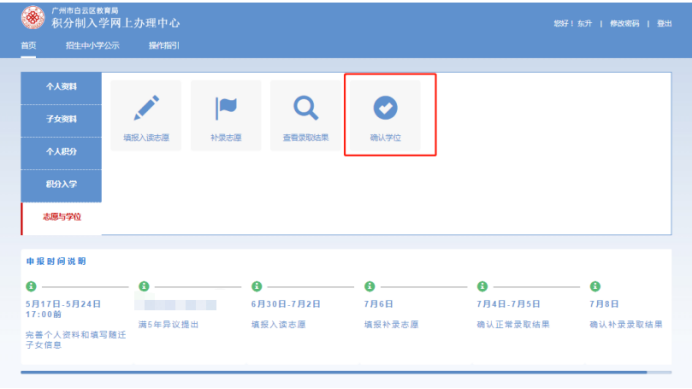Click the 确认正常录取结果 text

(x=513, y=325)
